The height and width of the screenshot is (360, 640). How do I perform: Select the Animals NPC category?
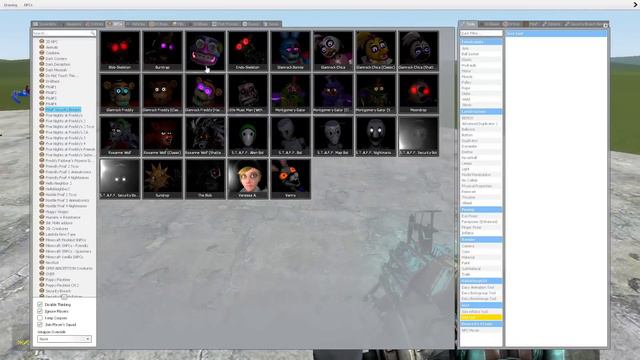[52, 47]
